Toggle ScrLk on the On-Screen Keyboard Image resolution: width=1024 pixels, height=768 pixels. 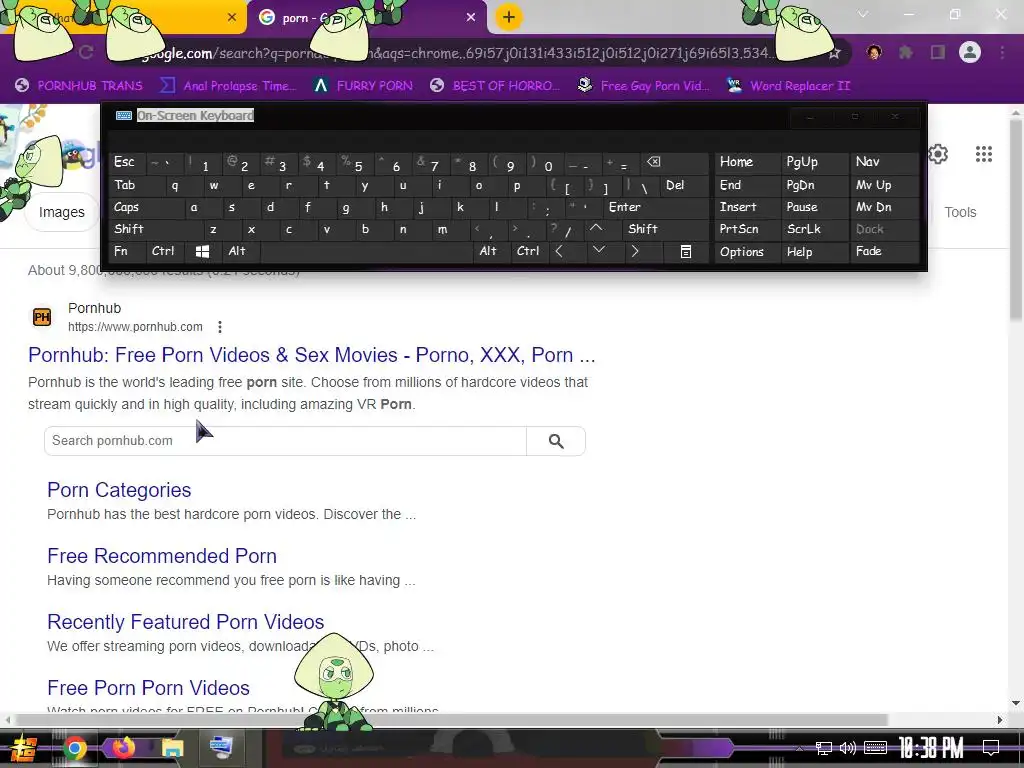(814, 229)
